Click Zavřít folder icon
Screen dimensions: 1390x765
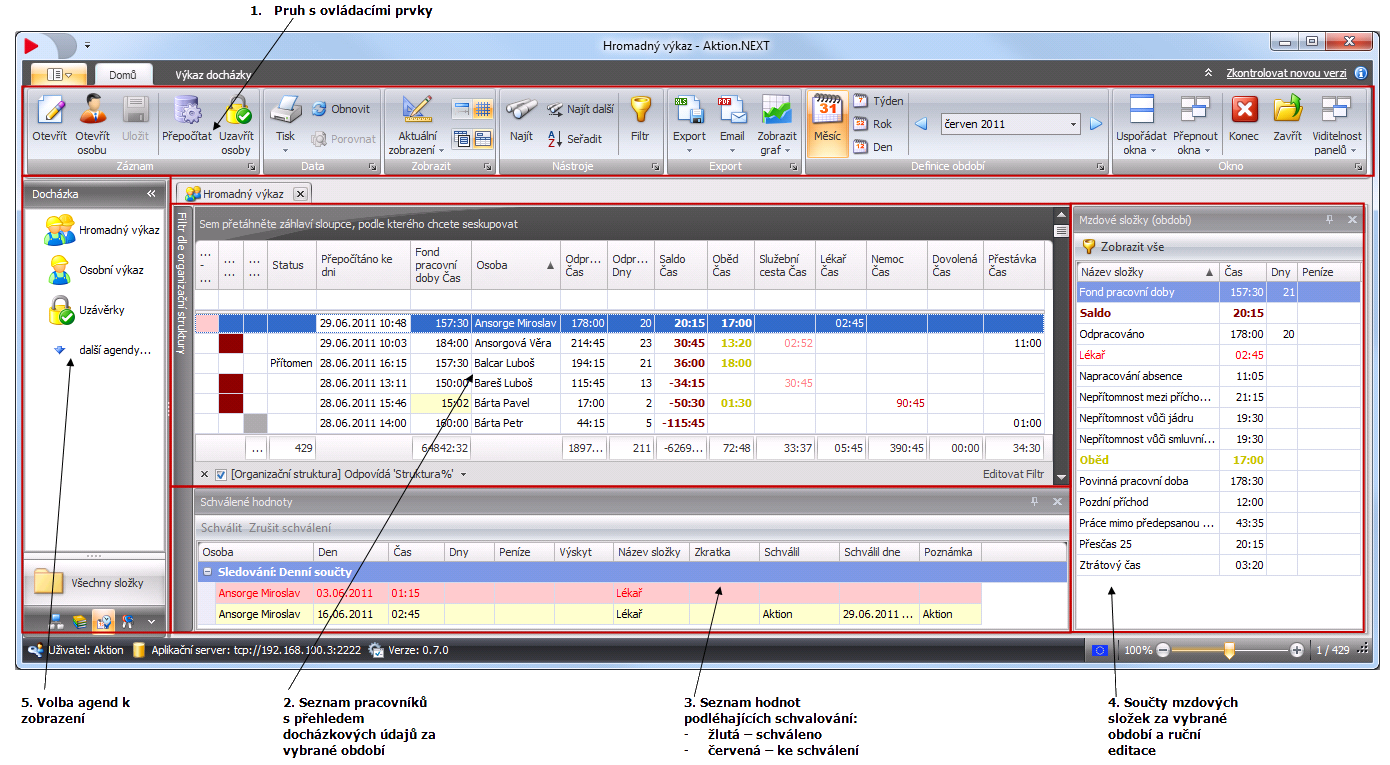pyautogui.click(x=1287, y=120)
